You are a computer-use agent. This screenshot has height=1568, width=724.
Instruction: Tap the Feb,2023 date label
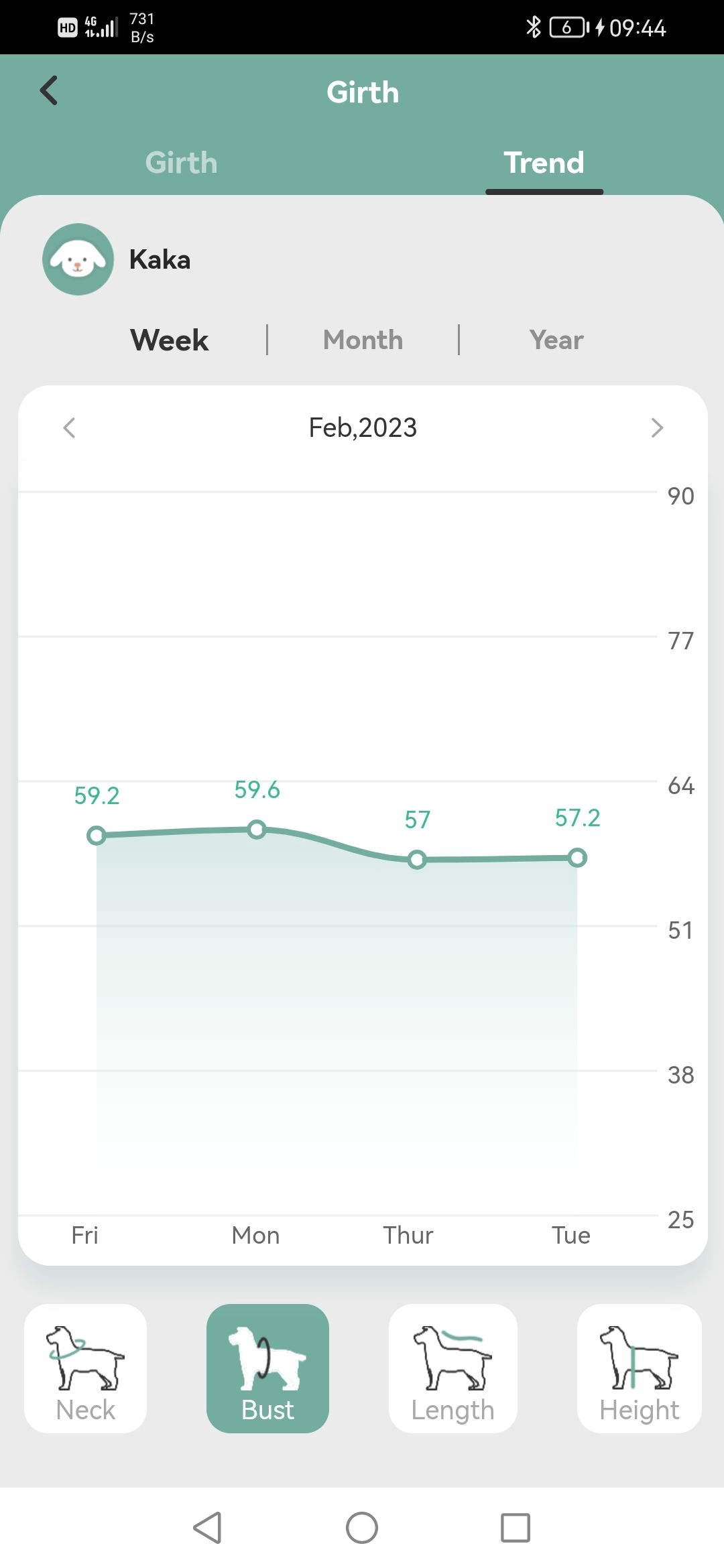tap(363, 428)
